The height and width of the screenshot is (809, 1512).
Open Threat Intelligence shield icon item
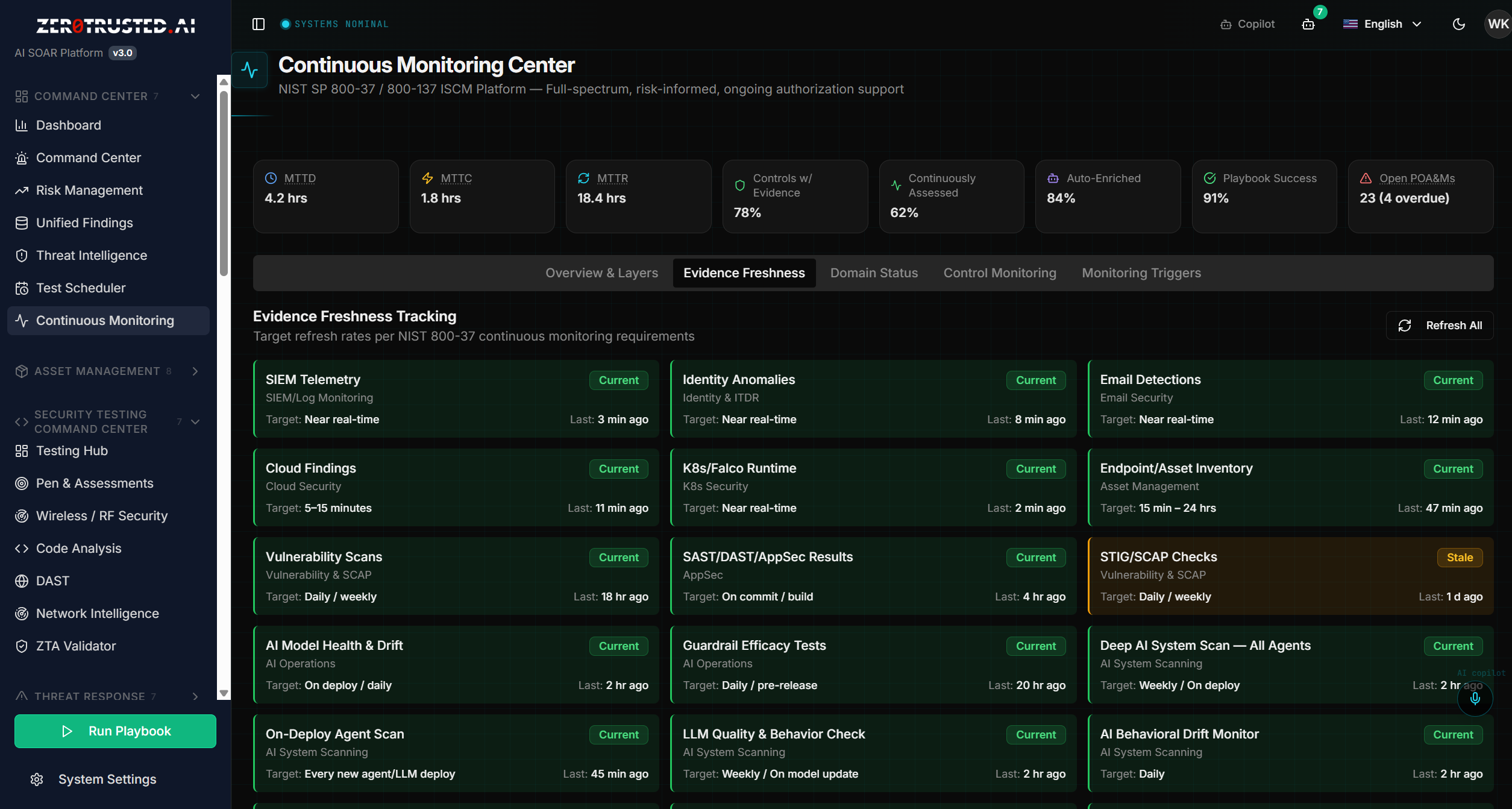pos(22,256)
